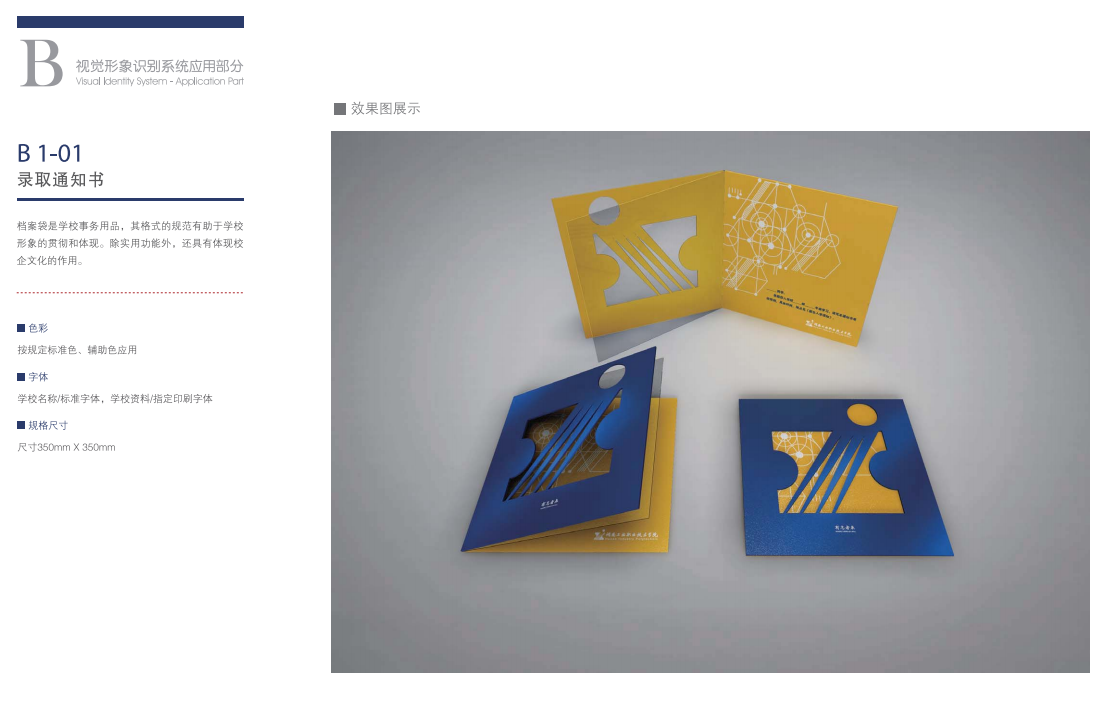Click the circular cutout on the open yellow folder
The width and height of the screenshot is (1115, 709).
pos(604,210)
